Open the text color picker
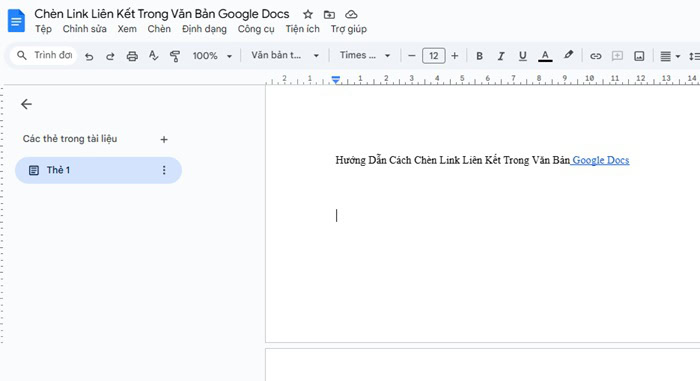This screenshot has height=381, width=700. click(x=545, y=56)
